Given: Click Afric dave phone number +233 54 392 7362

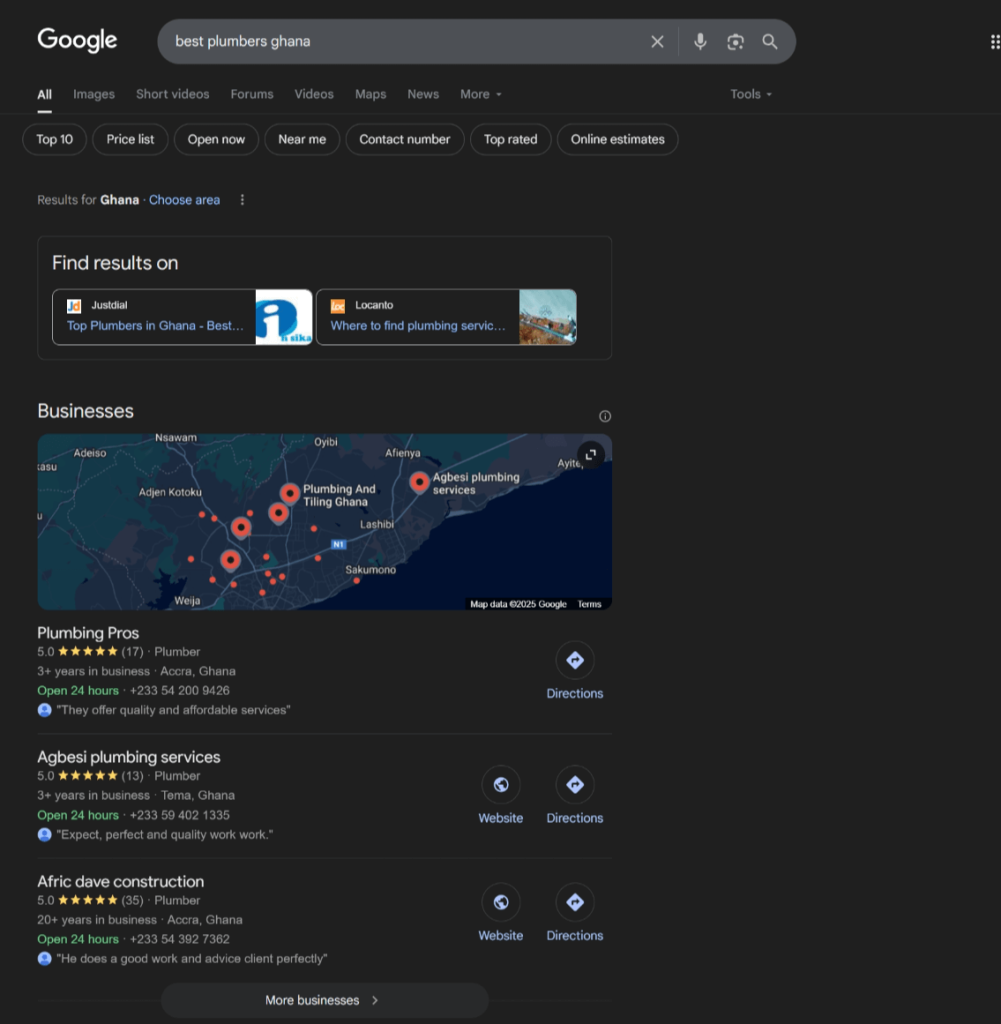Looking at the screenshot, I should [x=180, y=939].
